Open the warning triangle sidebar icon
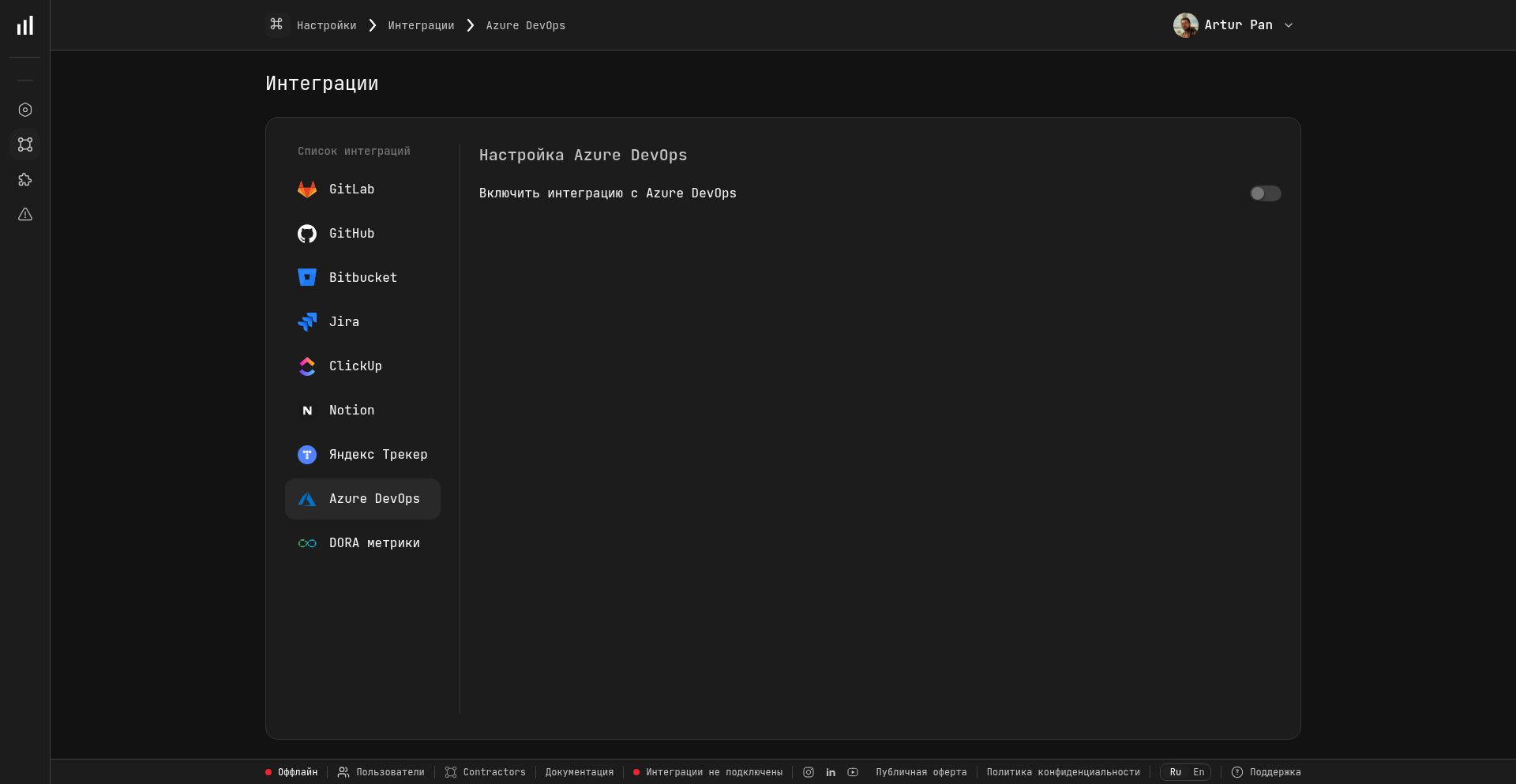1516x784 pixels. pyautogui.click(x=25, y=214)
